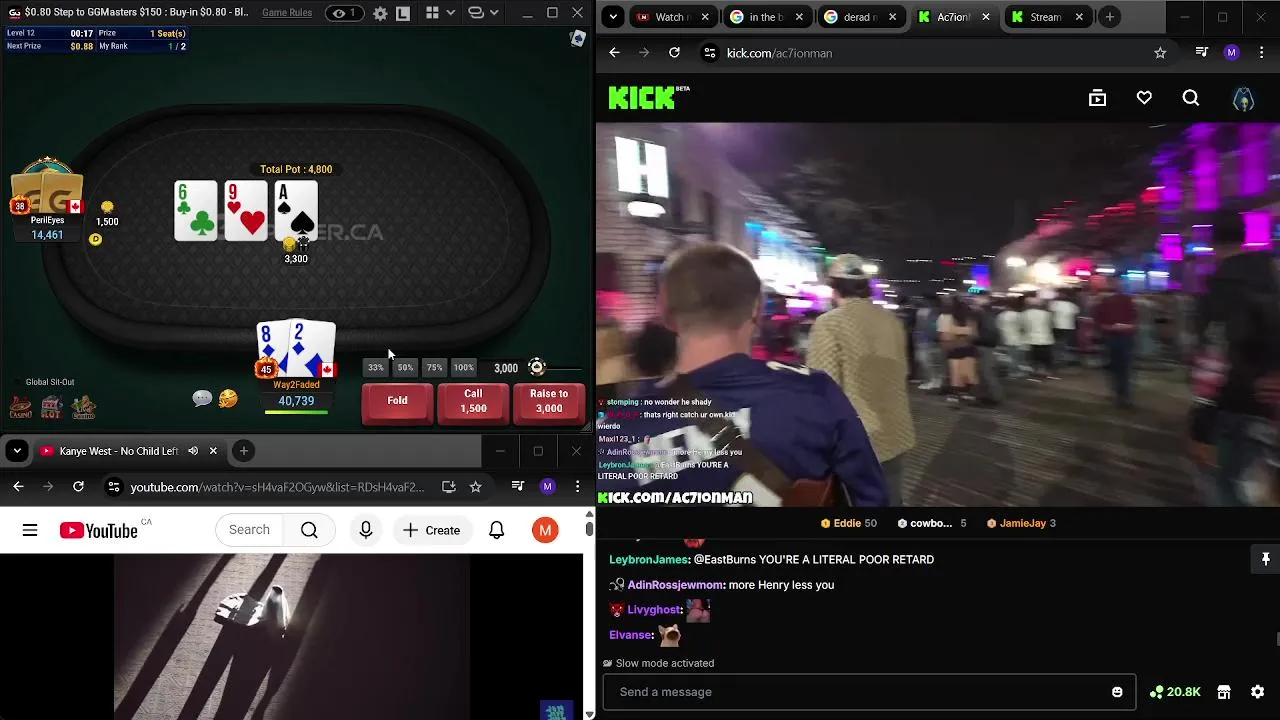Open Kick chat shop icon
Image resolution: width=1280 pixels, height=720 pixels.
click(x=1223, y=692)
